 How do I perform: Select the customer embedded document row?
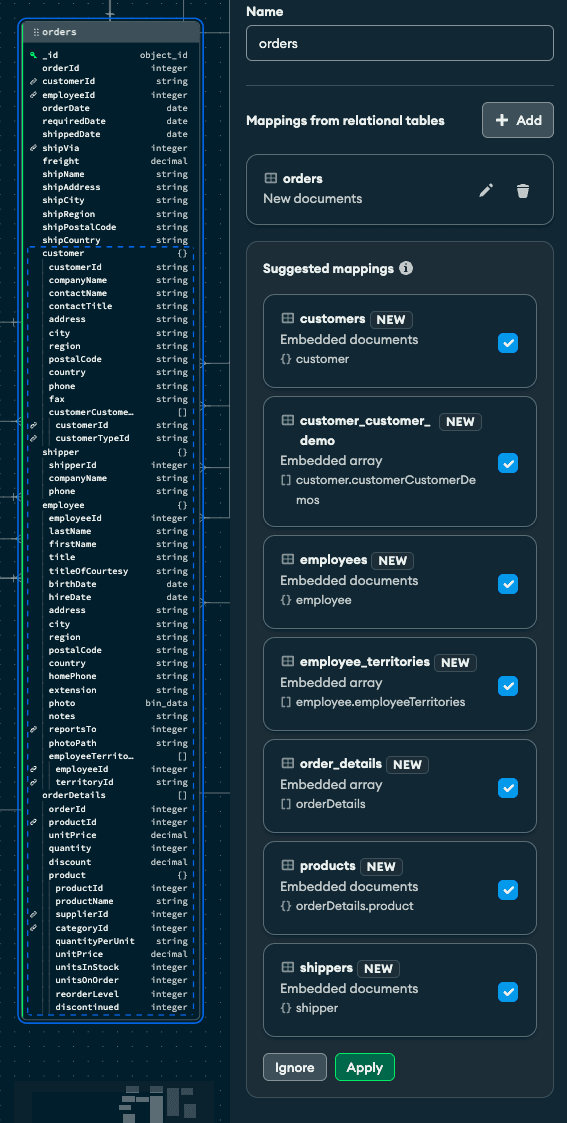111,254
